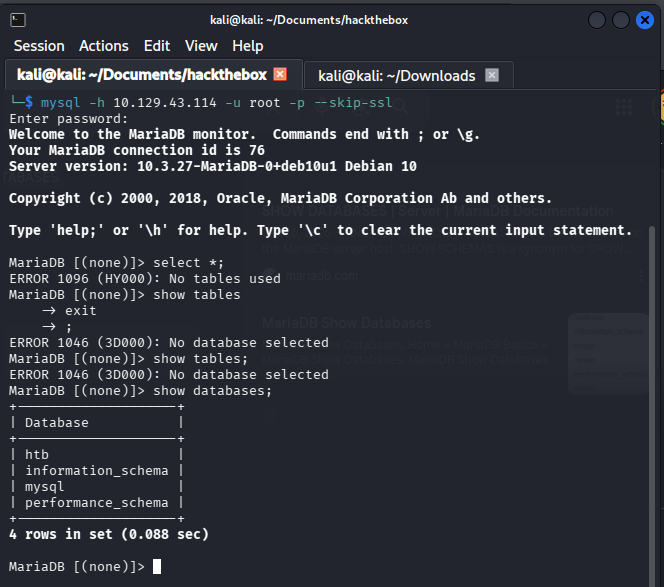Close the terminal window with the blue X
The image size is (664, 587).
point(645,20)
